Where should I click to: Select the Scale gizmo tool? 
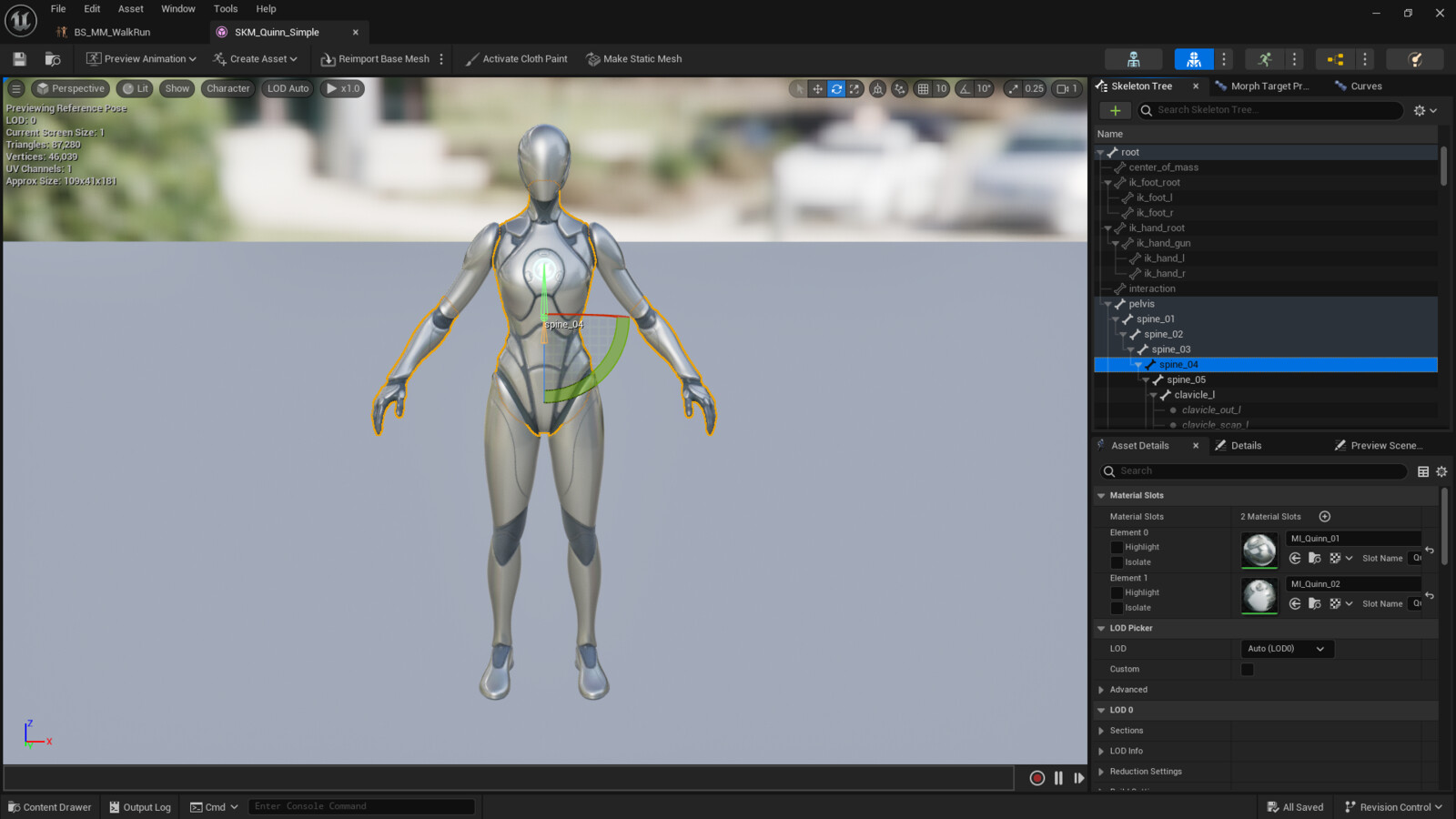854,88
